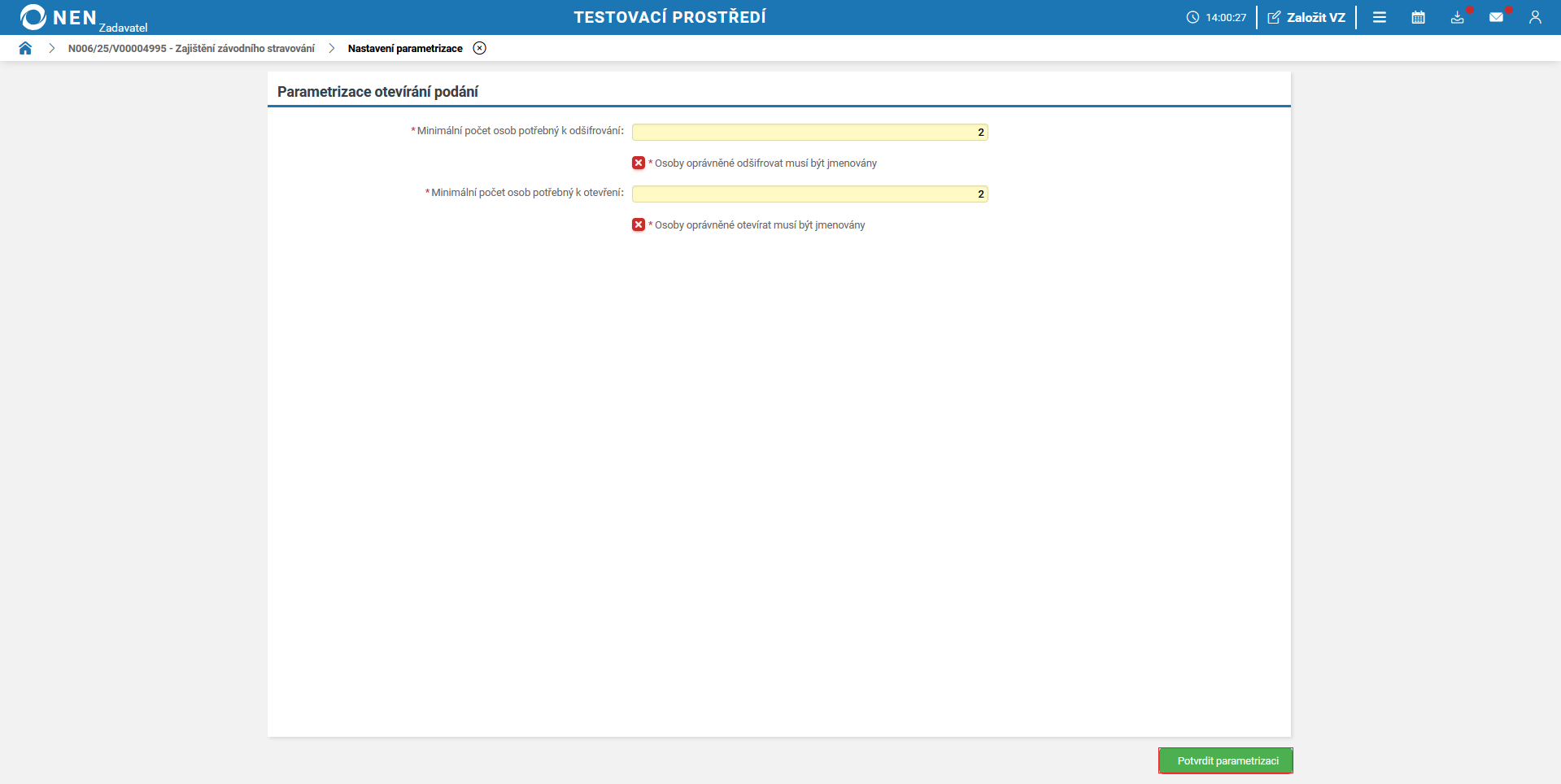
Task: Select Nastavení parametrizace breadcrumb item
Action: (x=403, y=48)
